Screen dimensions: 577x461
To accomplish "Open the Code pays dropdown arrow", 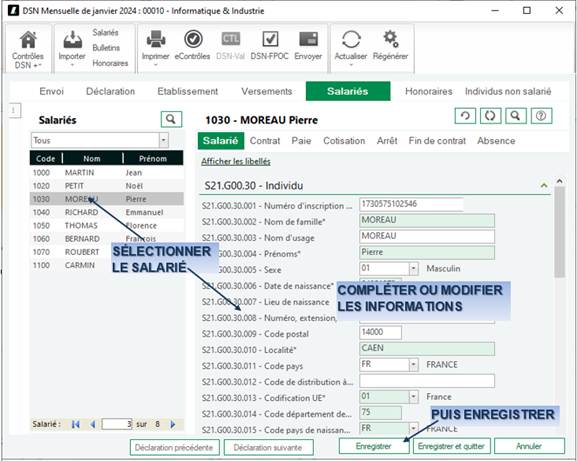I will (x=413, y=365).
